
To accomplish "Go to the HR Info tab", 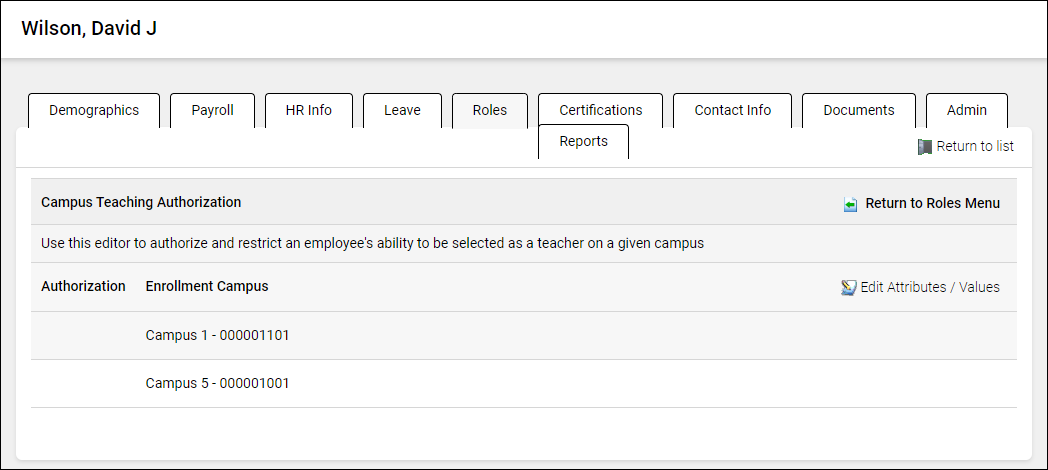I will [x=308, y=110].
